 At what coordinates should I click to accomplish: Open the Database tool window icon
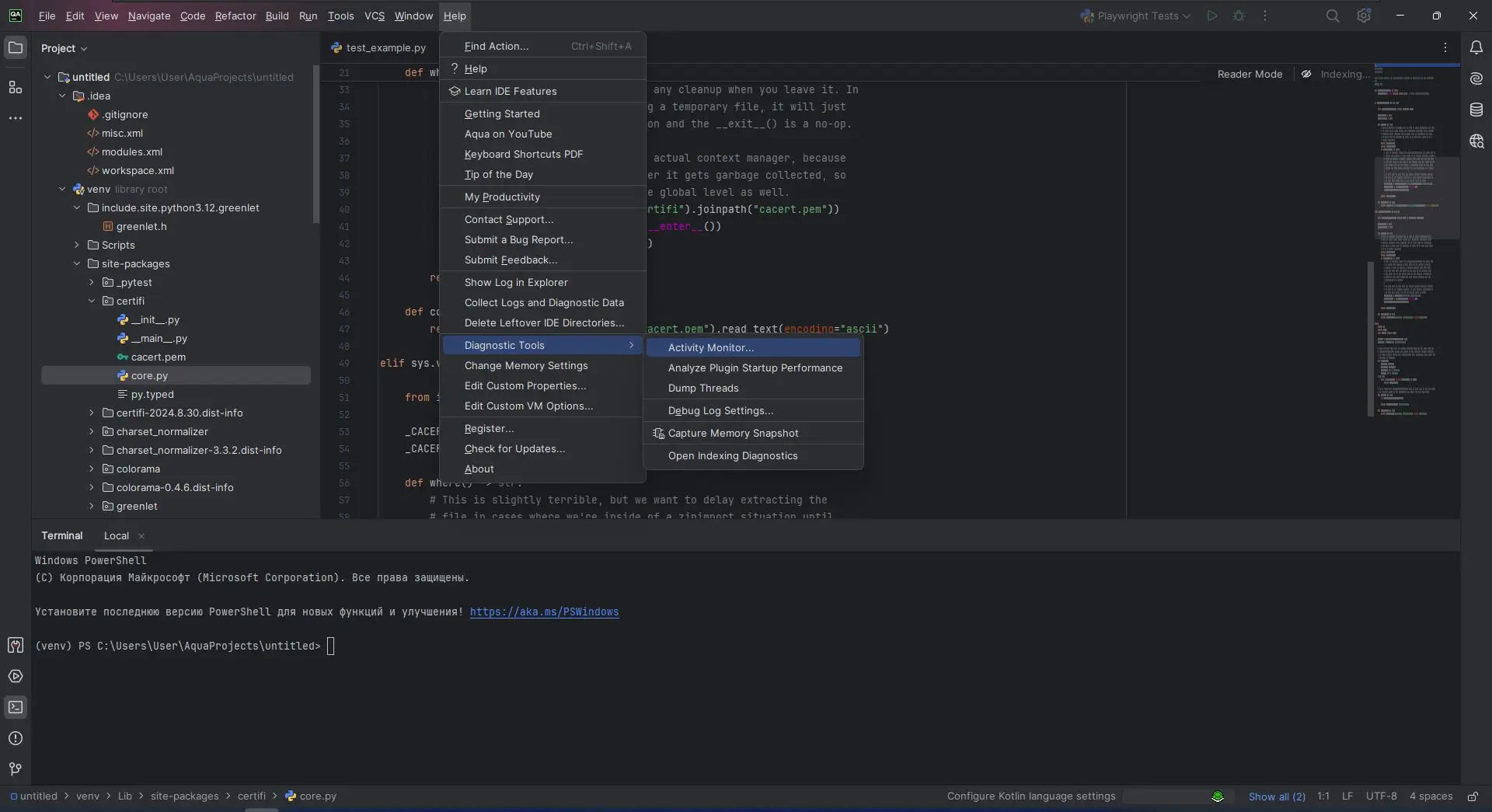coord(1476,110)
